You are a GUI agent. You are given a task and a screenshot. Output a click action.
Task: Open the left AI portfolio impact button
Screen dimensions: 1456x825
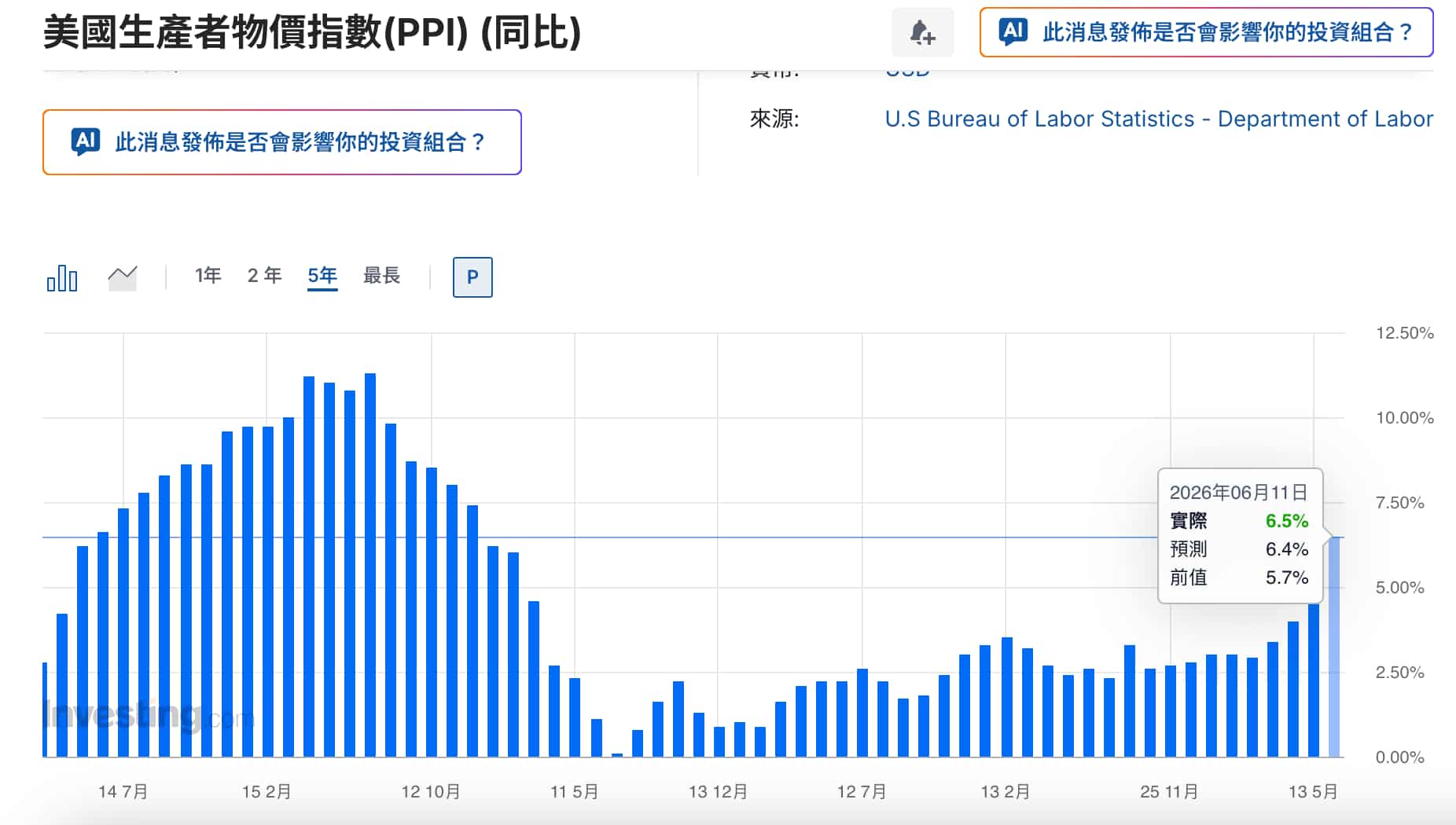click(282, 142)
